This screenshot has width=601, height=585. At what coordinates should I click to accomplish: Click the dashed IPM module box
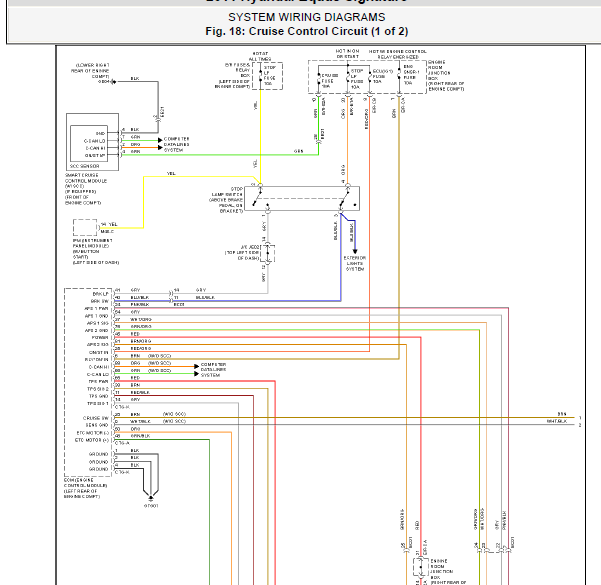point(85,227)
